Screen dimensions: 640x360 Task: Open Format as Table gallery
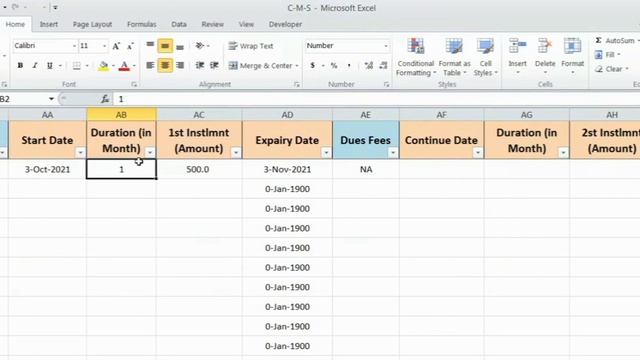click(454, 57)
